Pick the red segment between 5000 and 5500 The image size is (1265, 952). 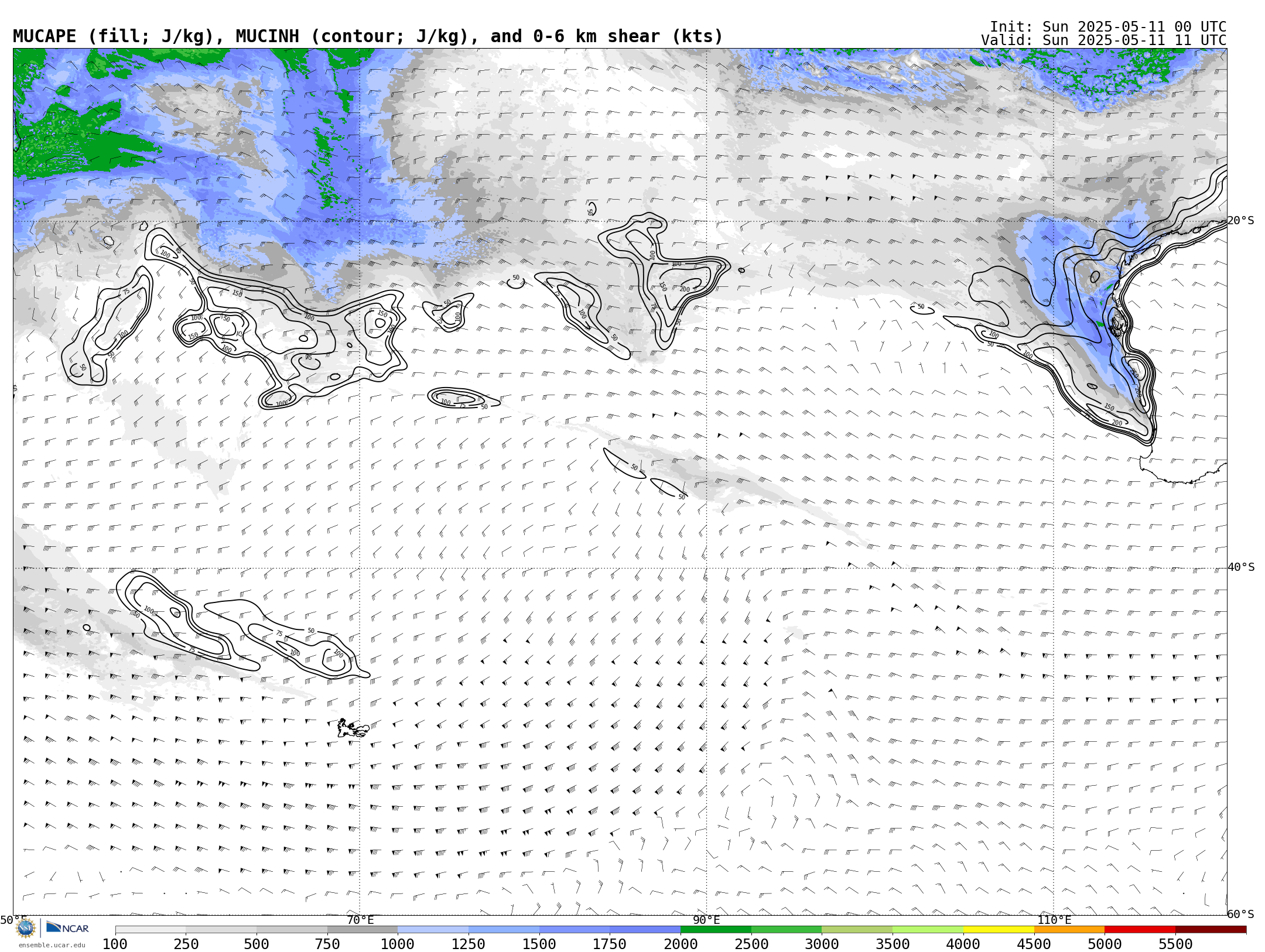pyautogui.click(x=1140, y=930)
